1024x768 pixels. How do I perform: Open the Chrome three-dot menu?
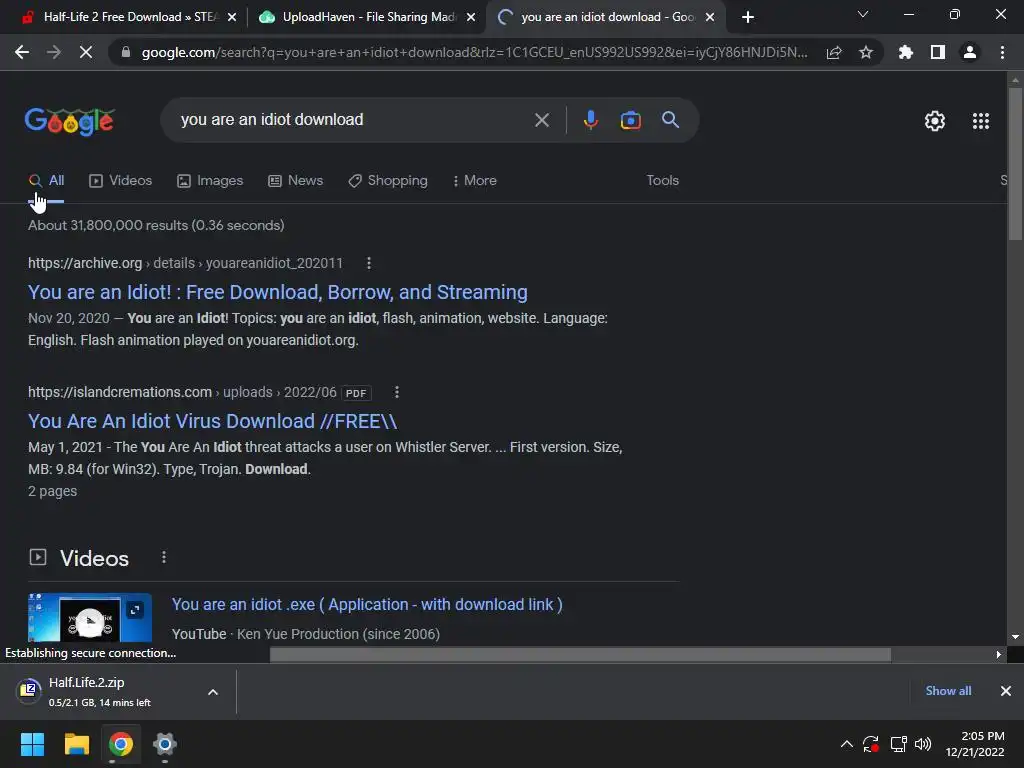pos(1002,52)
